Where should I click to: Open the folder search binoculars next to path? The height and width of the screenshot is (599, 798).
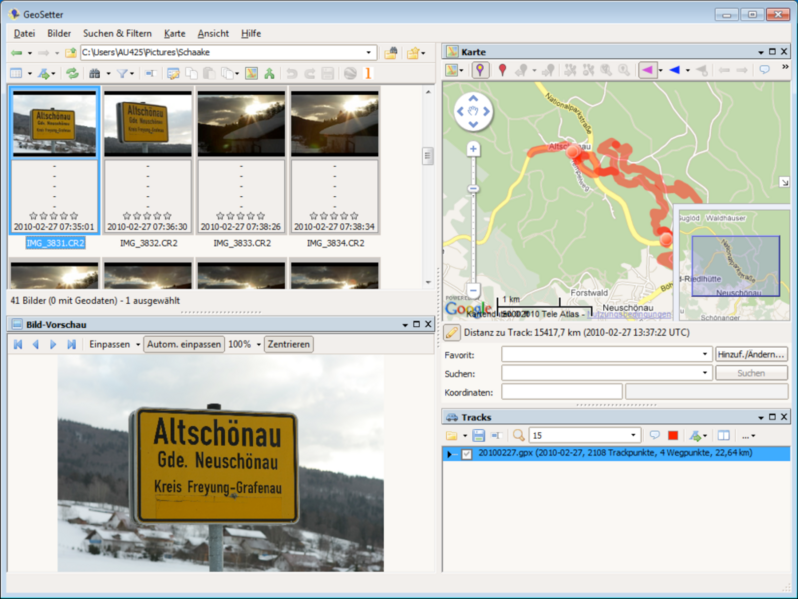[391, 53]
